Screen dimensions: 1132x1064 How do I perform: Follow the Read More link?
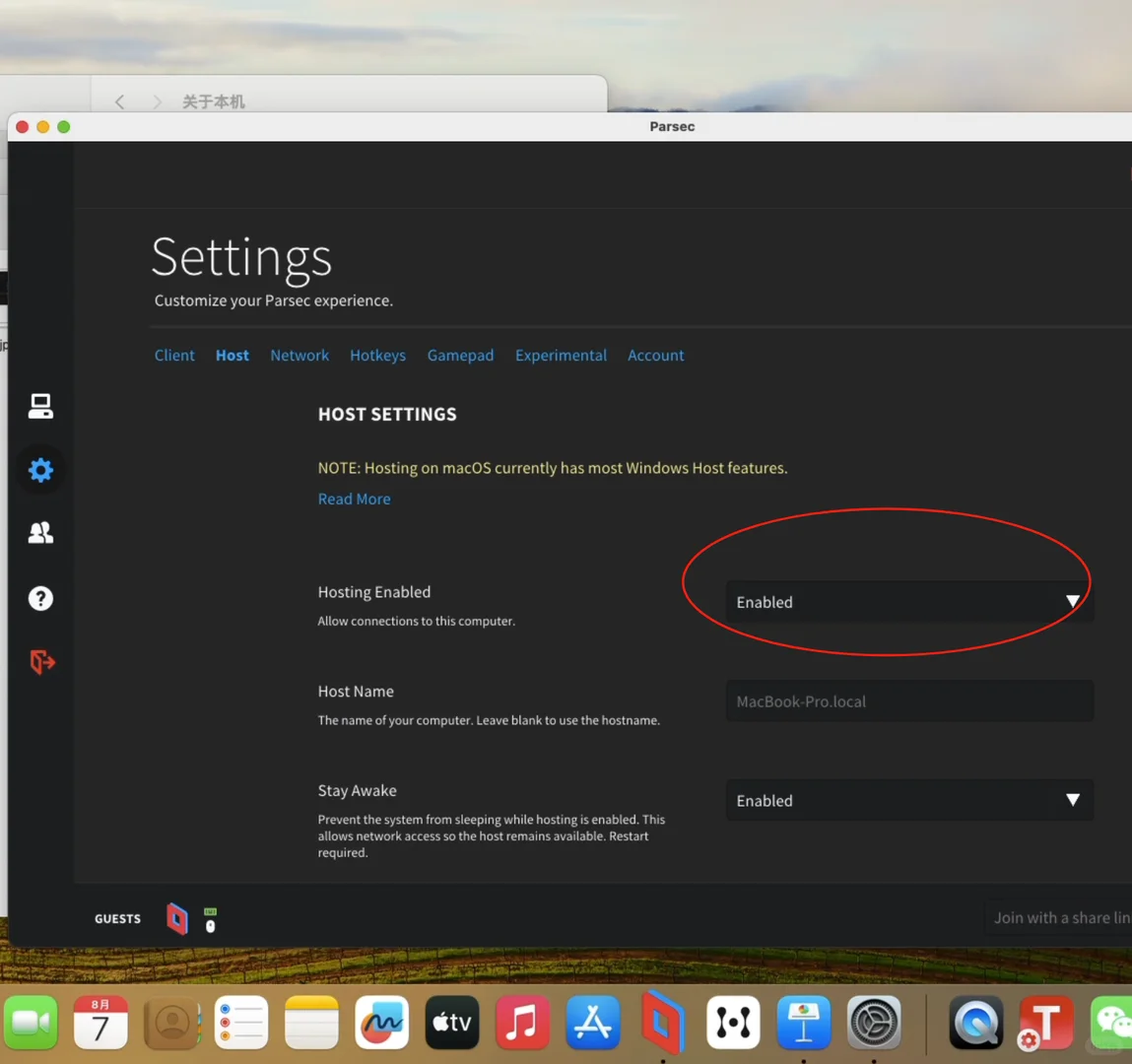[355, 499]
